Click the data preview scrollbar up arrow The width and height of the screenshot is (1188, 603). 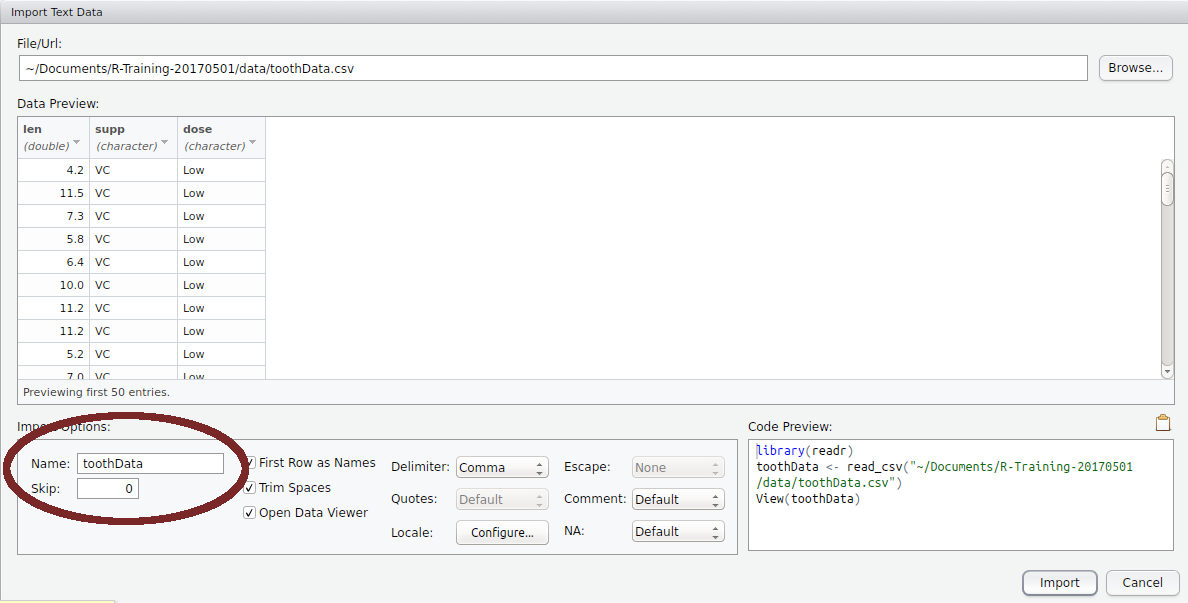pyautogui.click(x=1167, y=166)
